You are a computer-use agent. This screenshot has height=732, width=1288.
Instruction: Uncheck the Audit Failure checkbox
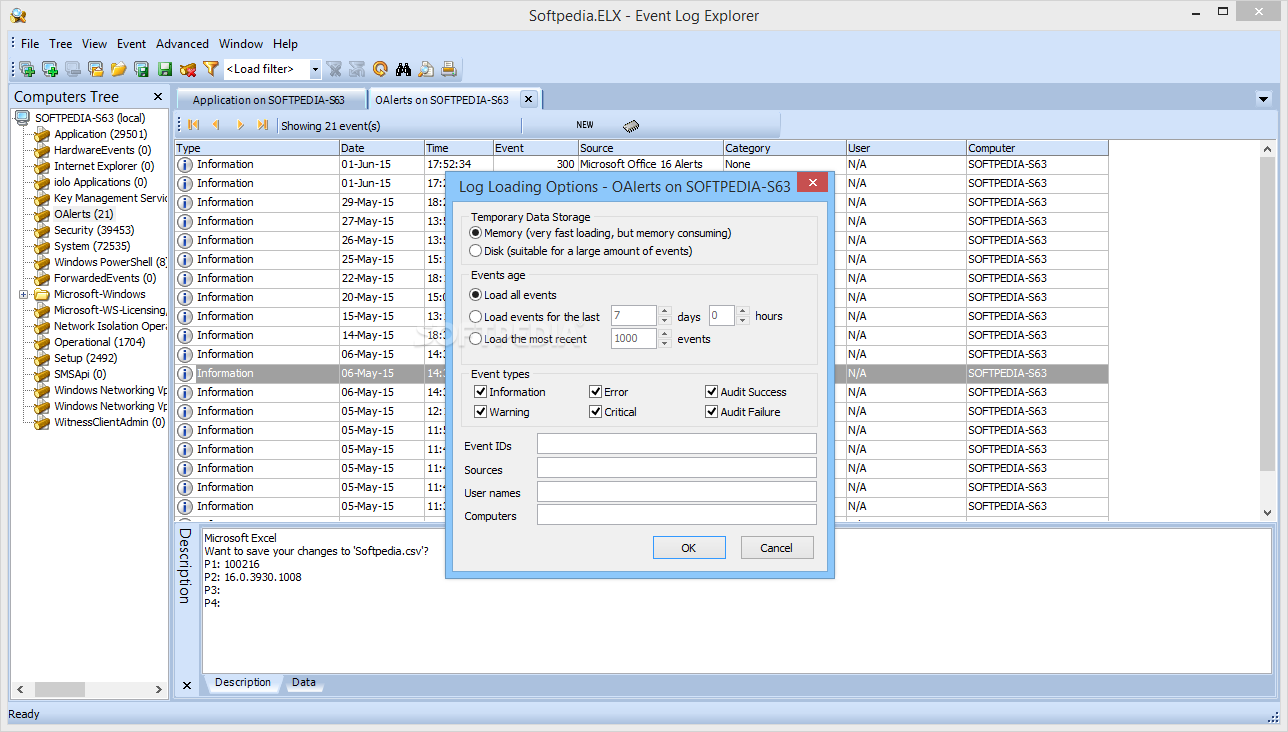point(712,412)
